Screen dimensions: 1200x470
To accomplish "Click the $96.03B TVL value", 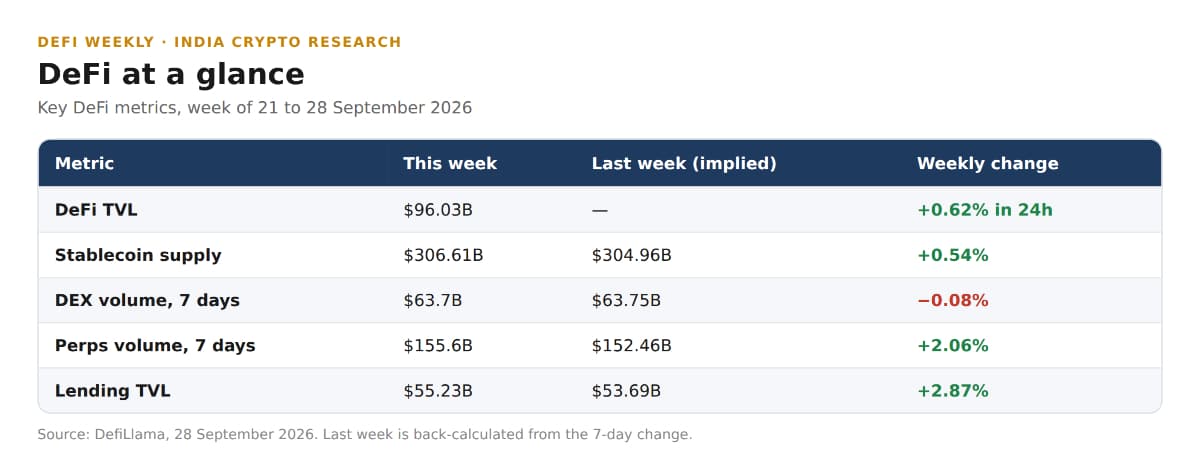I will click(438, 210).
